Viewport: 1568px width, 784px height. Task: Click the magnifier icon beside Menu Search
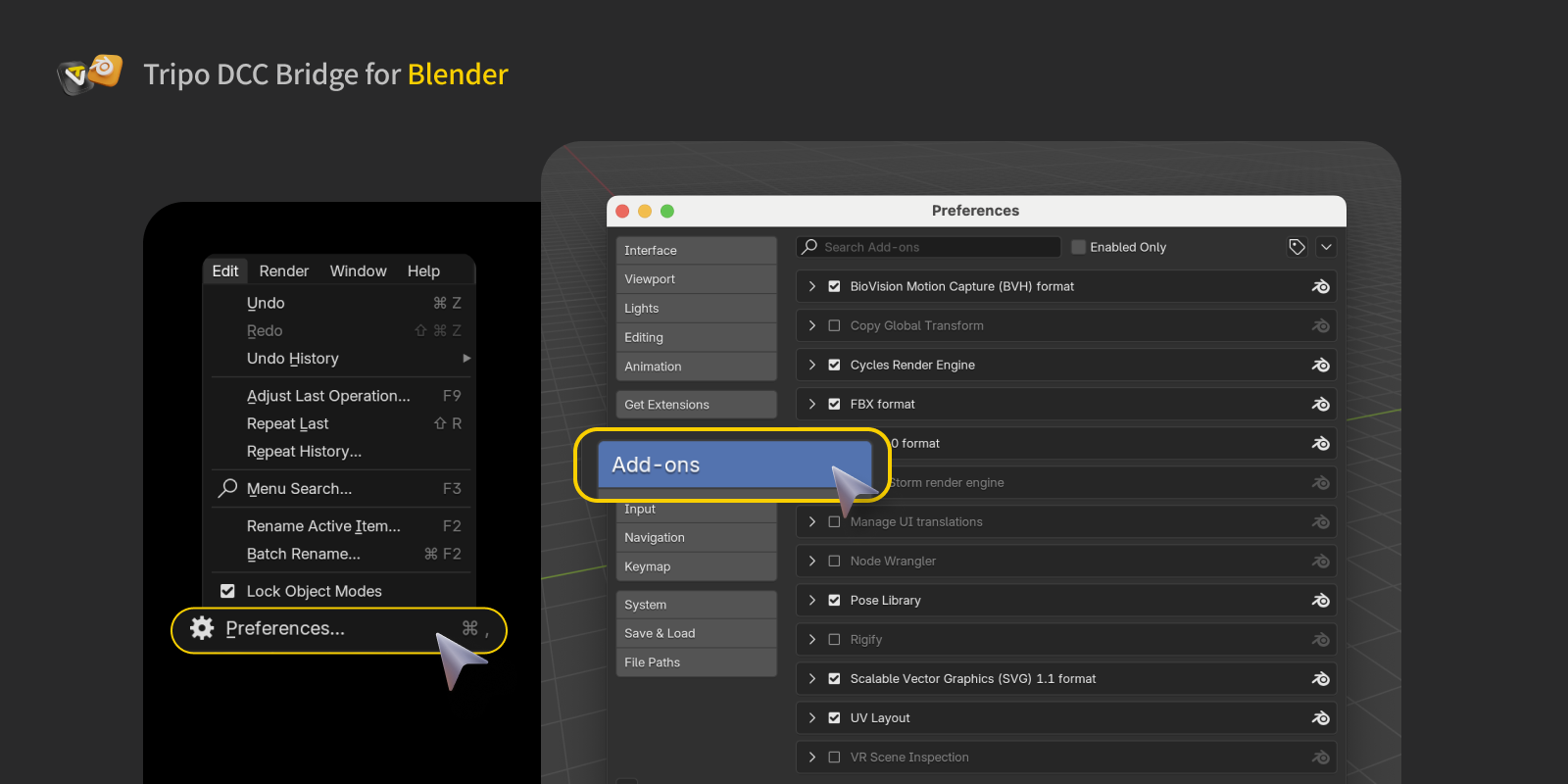pos(227,488)
